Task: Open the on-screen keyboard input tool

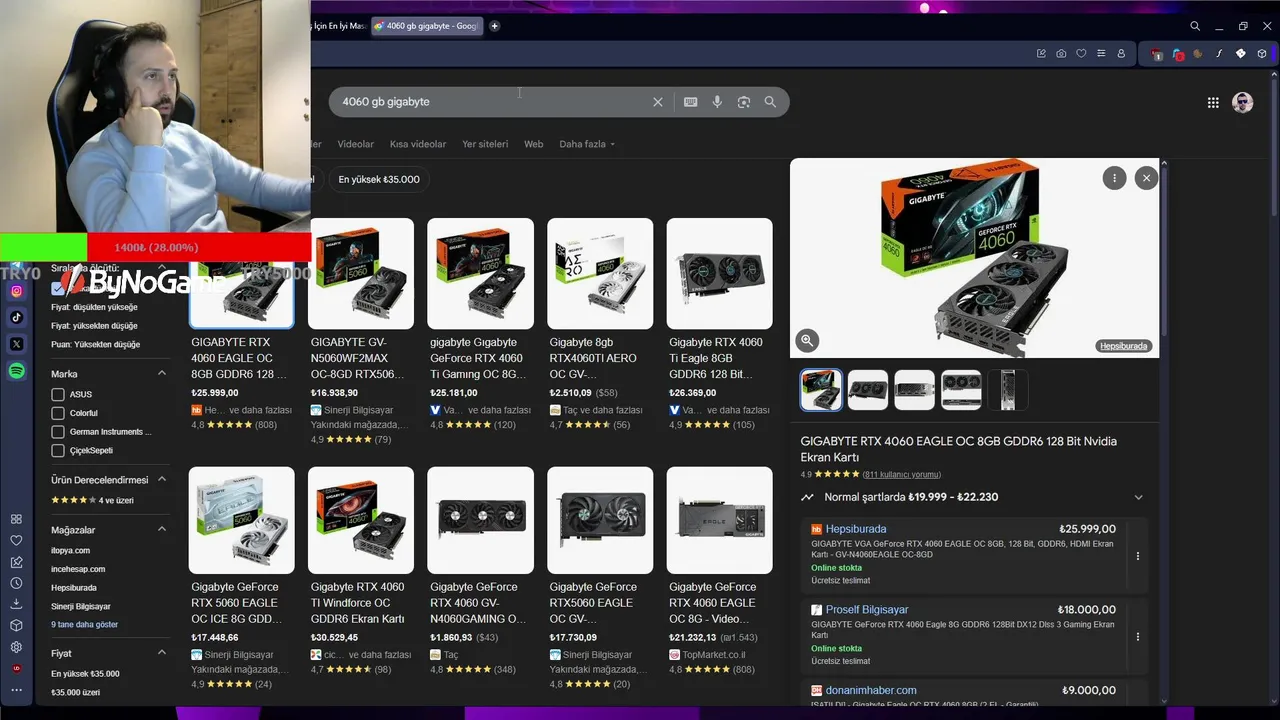Action: coord(690,102)
